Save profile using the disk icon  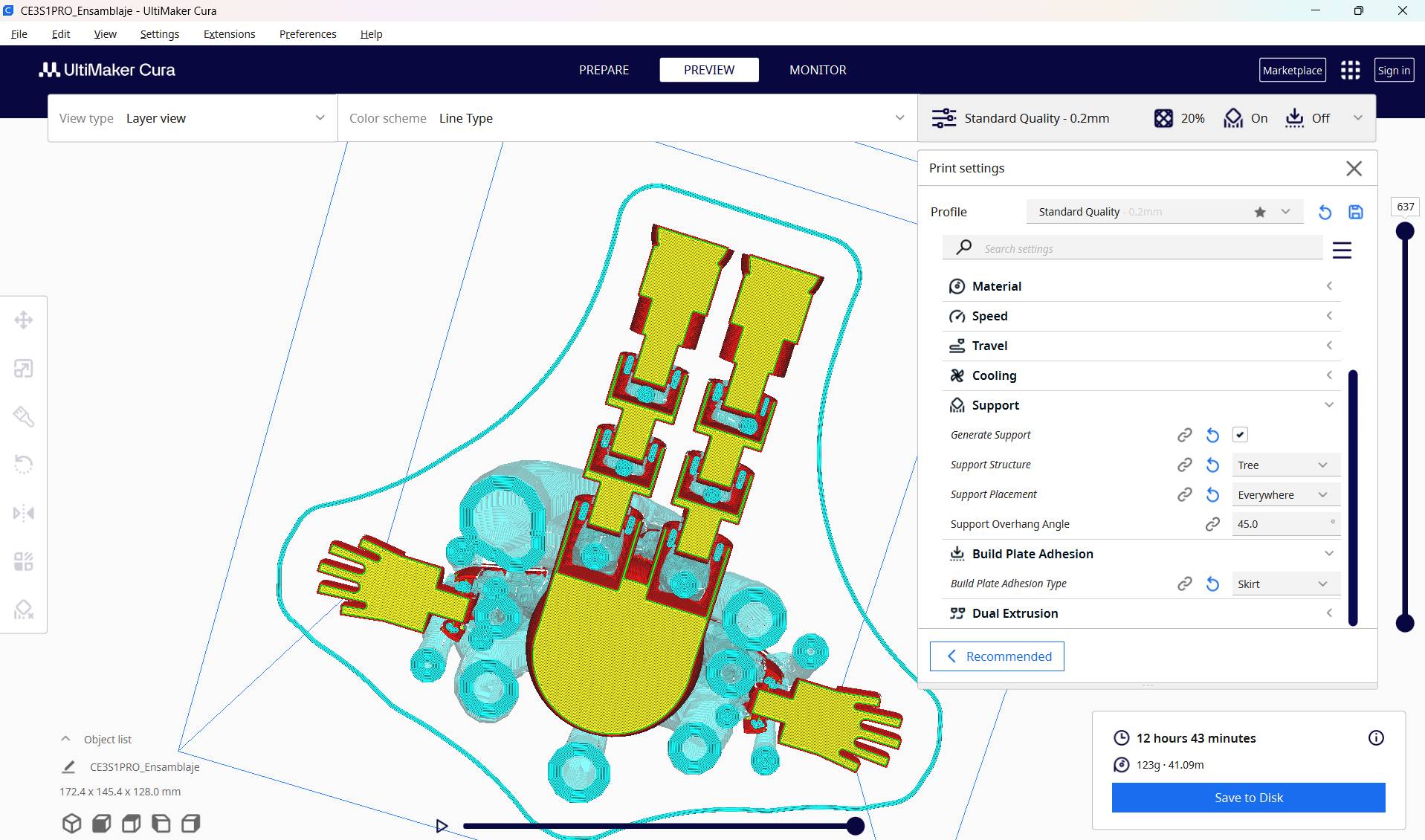click(x=1356, y=212)
